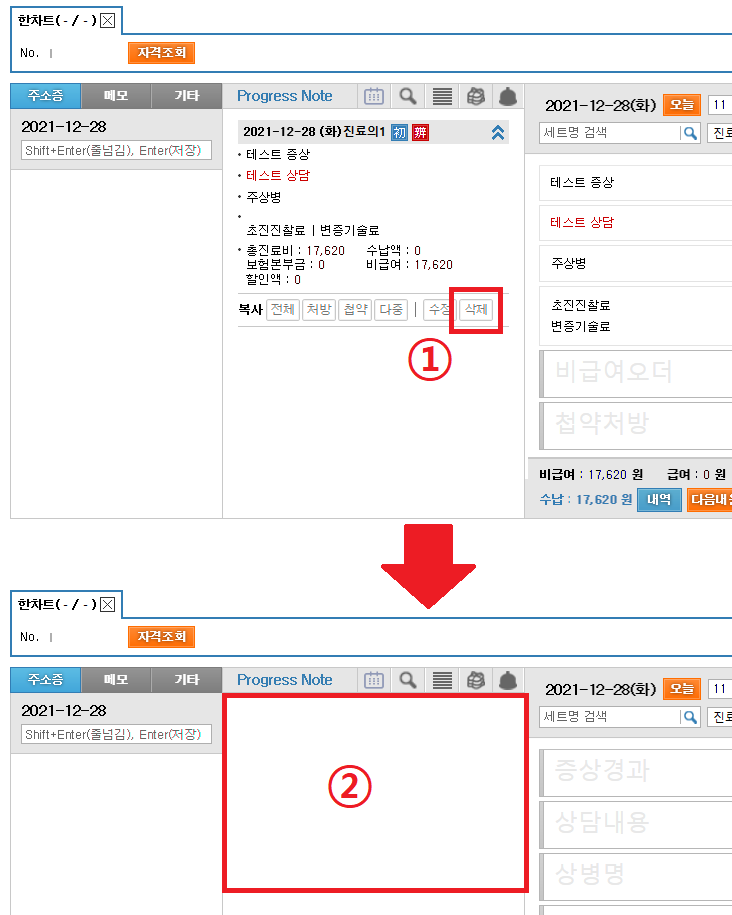The image size is (732, 915).
Task: Click the 다중 copy button
Action: [x=390, y=310]
